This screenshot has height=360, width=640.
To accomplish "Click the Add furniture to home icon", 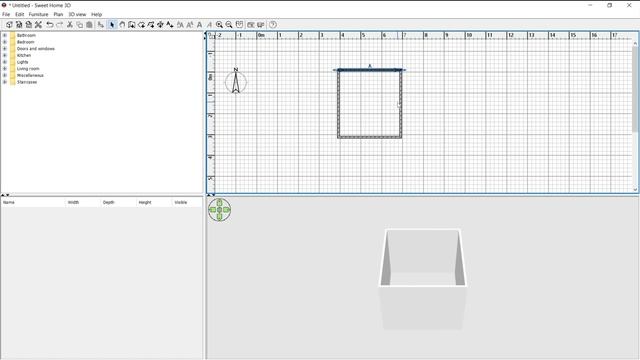I will pos(100,25).
